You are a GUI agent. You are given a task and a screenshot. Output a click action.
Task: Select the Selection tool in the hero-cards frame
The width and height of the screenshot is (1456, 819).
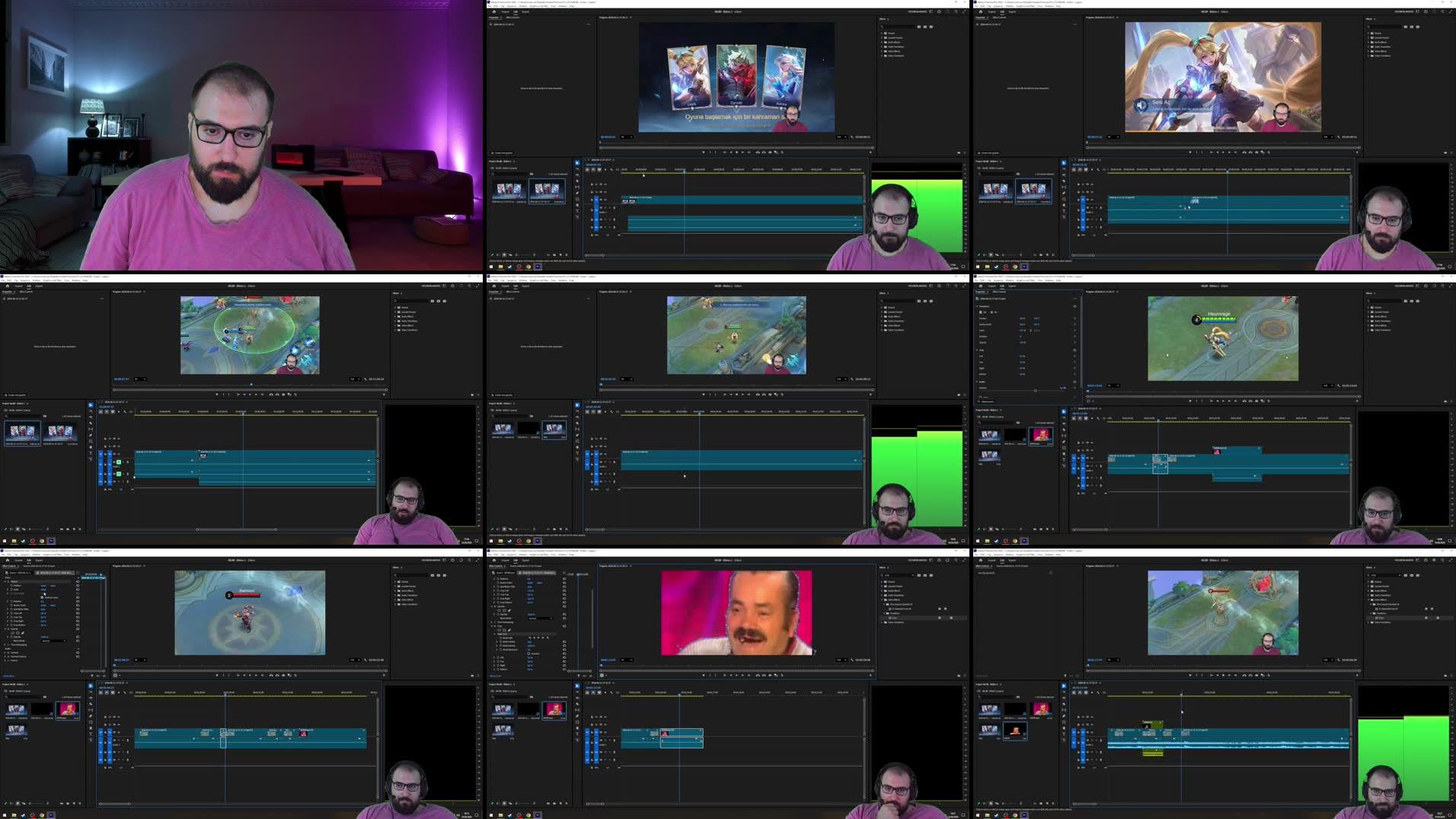pyautogui.click(x=577, y=163)
